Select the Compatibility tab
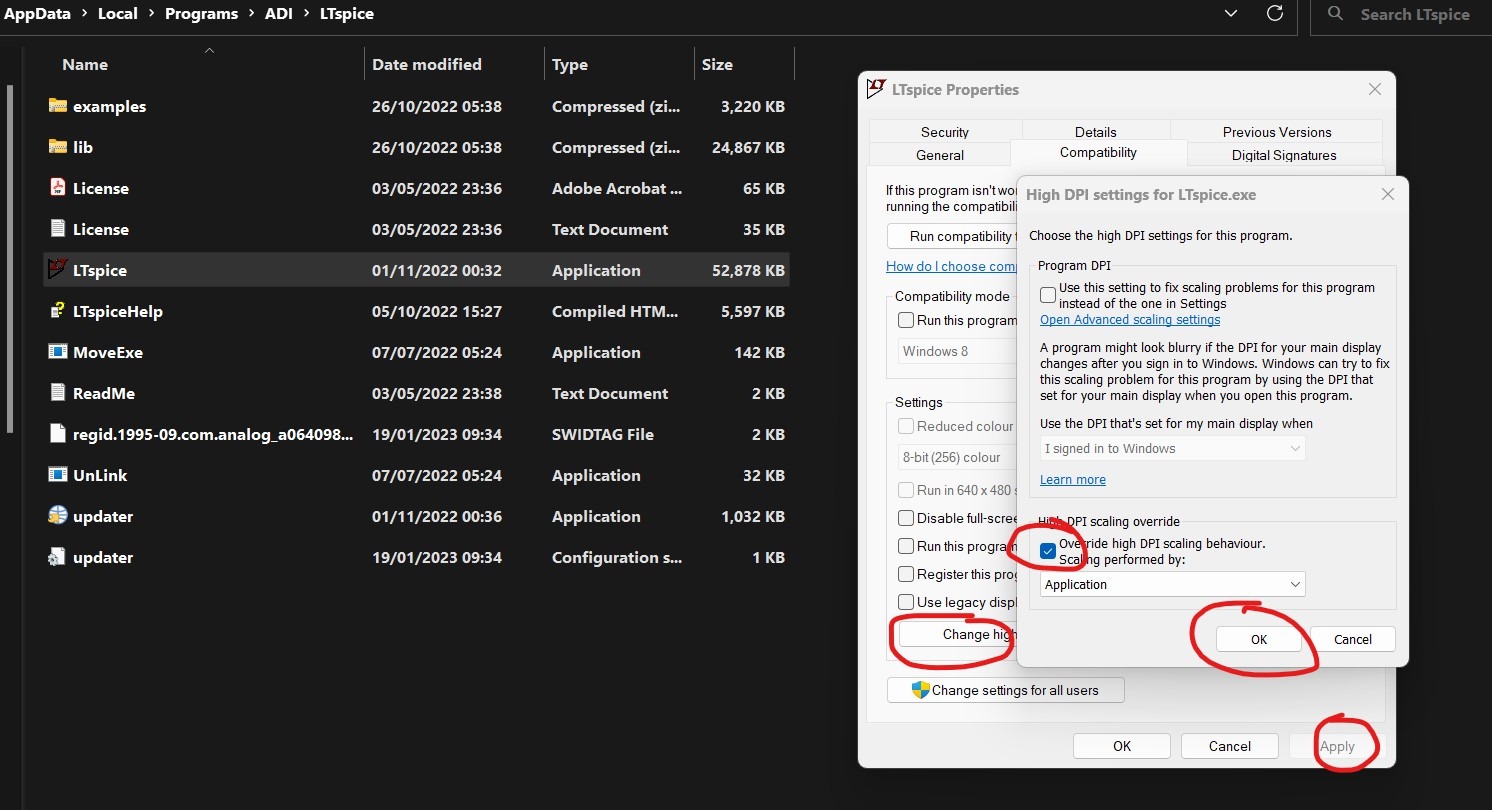The width and height of the screenshot is (1492, 810). pyautogui.click(x=1098, y=152)
